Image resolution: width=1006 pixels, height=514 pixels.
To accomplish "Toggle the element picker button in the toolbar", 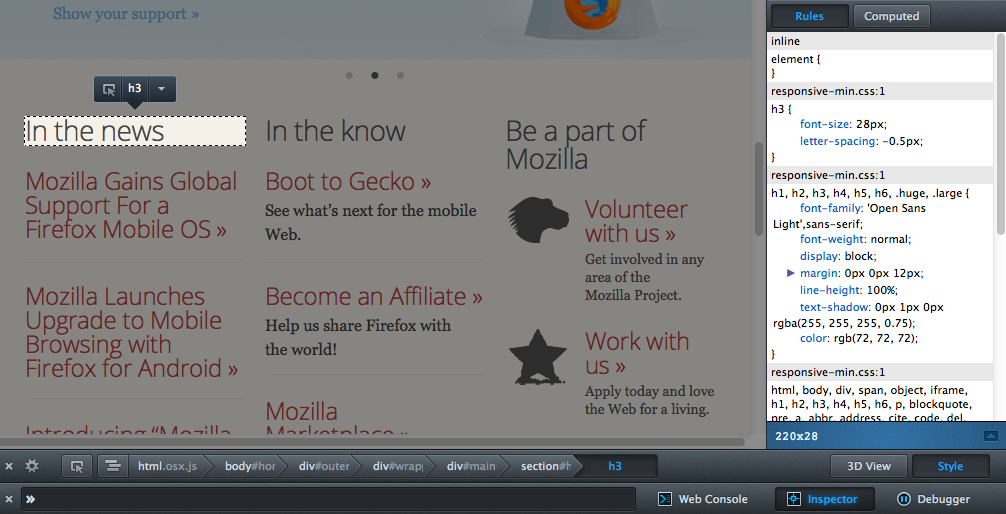I will tap(78, 466).
